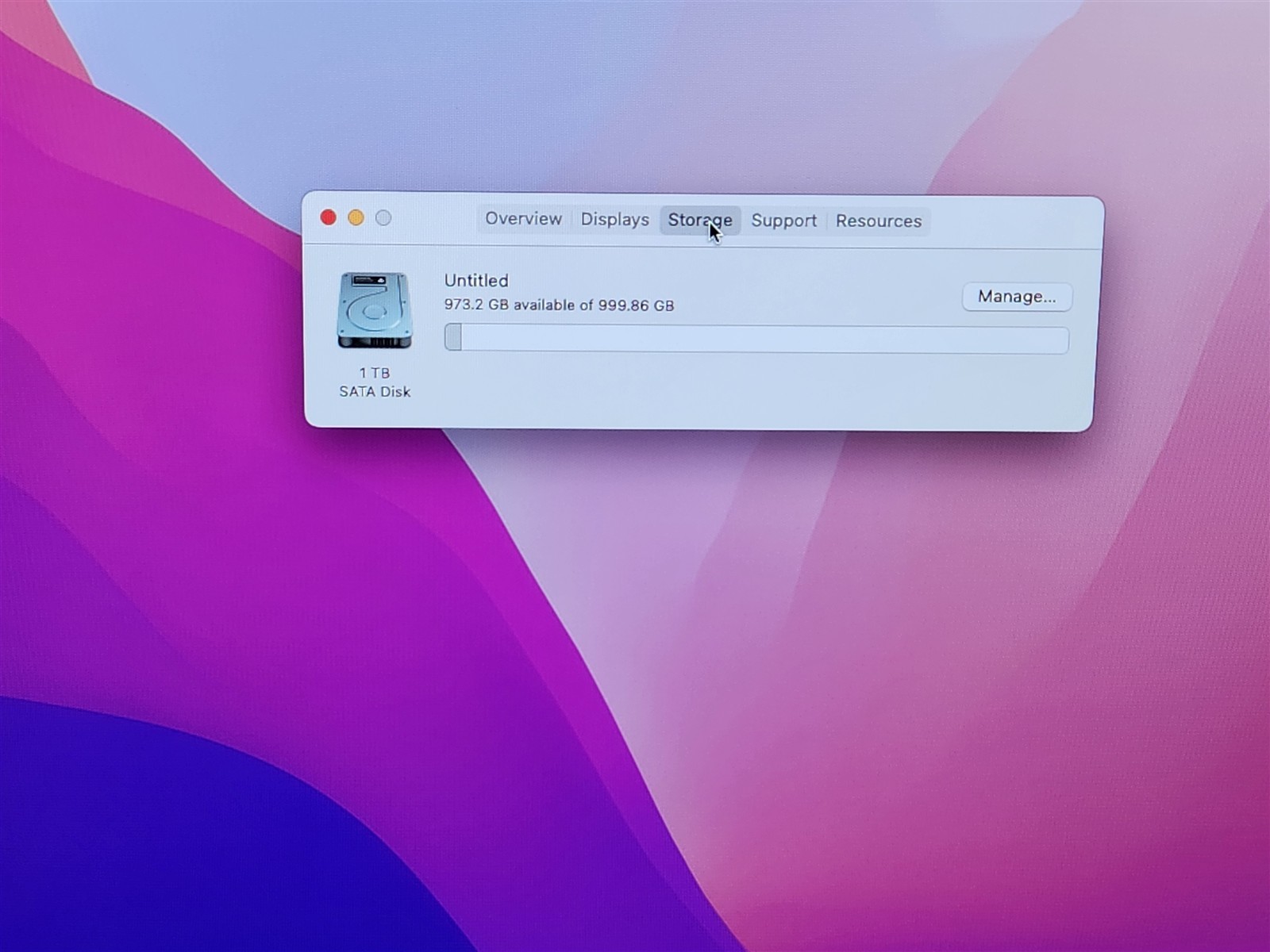The width and height of the screenshot is (1270, 952).
Task: Click the Manage... button
Action: [1017, 297]
